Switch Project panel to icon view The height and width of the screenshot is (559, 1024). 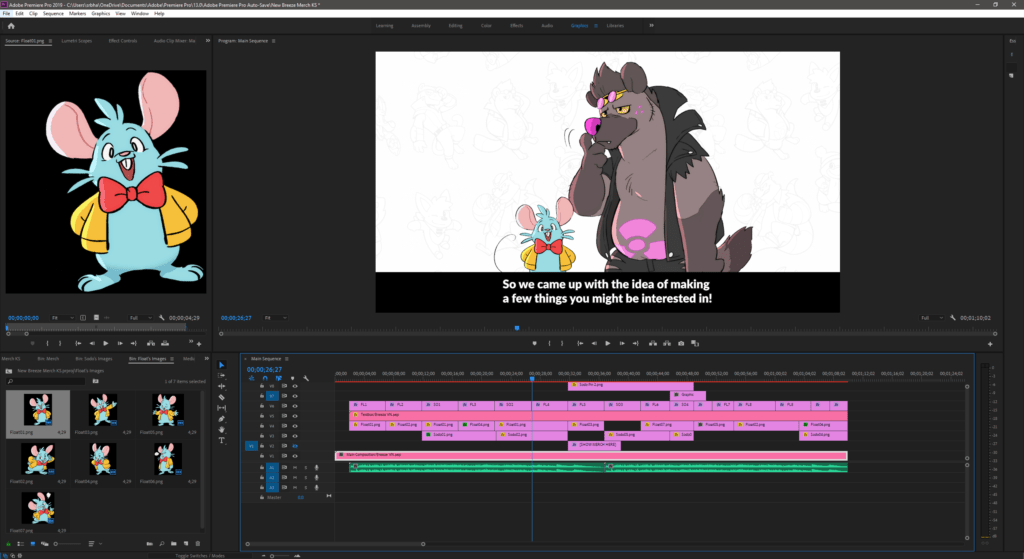point(33,543)
